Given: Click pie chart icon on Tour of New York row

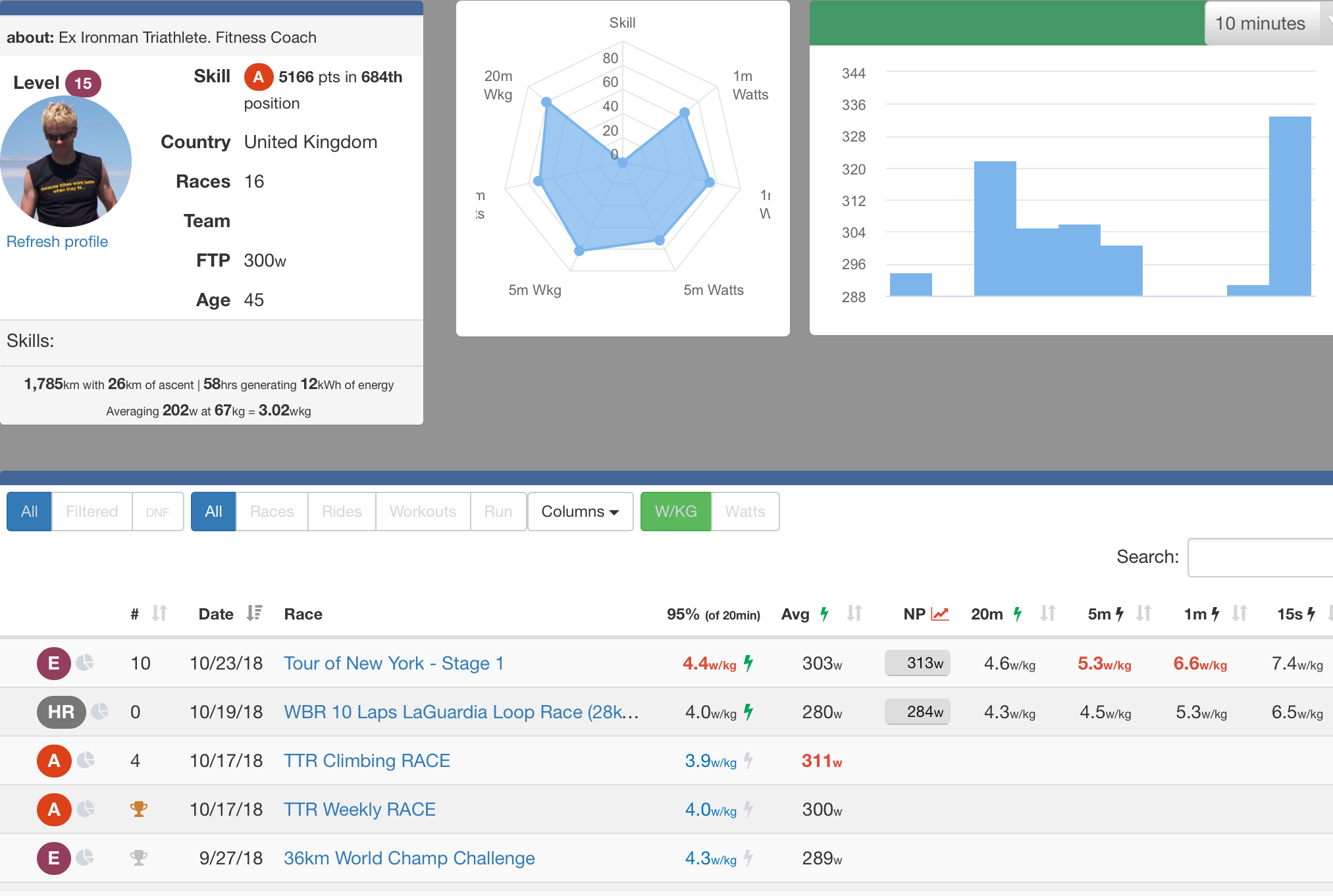Looking at the screenshot, I should point(85,662).
